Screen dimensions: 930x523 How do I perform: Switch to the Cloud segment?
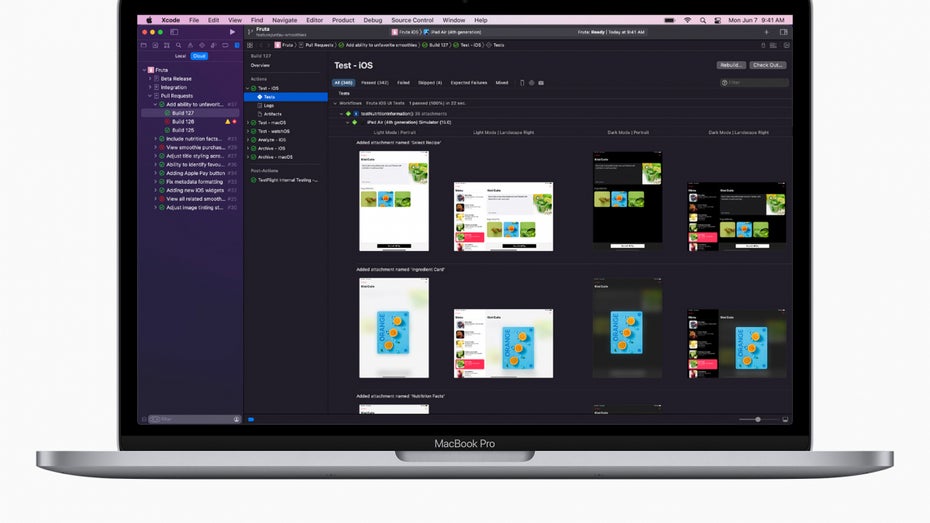(199, 56)
